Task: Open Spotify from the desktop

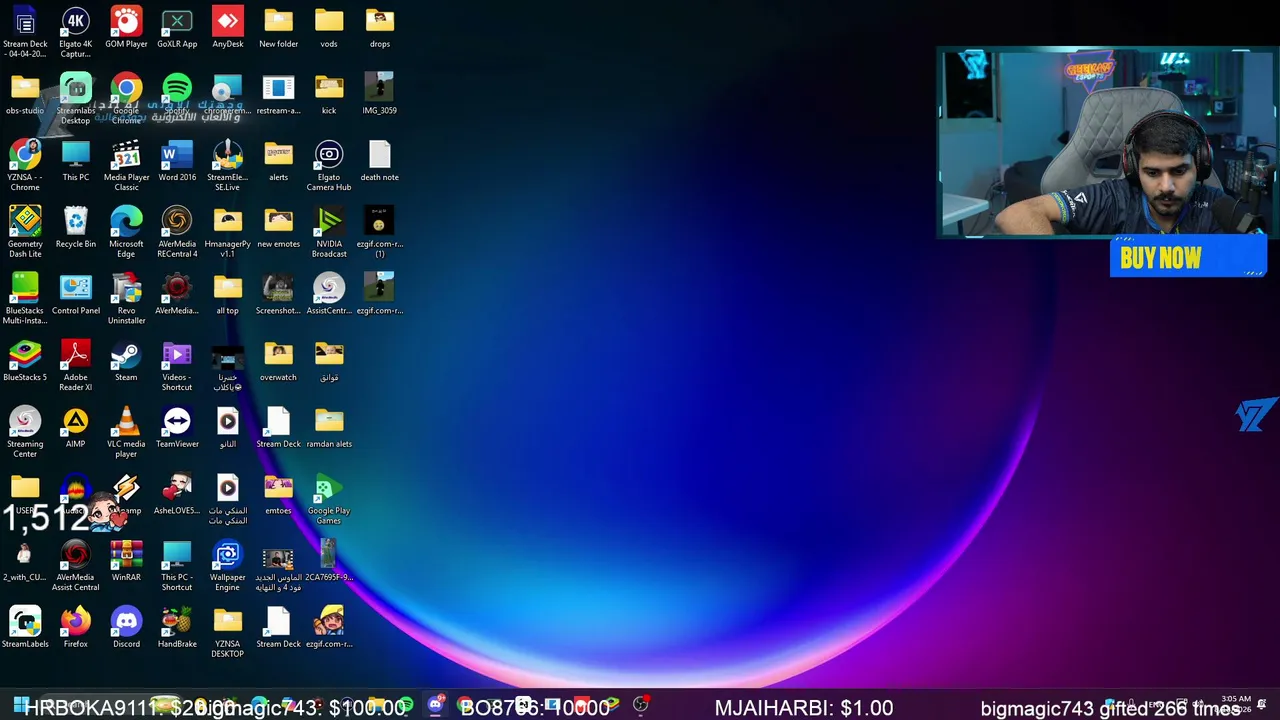Action: [x=177, y=94]
